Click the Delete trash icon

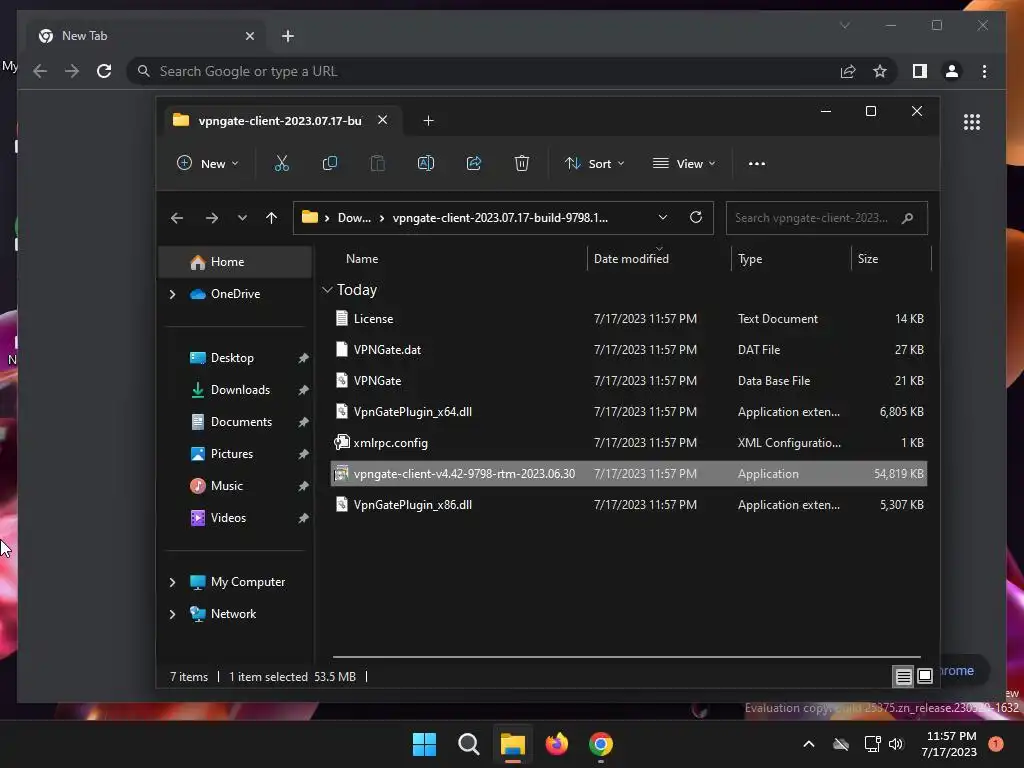(521, 163)
